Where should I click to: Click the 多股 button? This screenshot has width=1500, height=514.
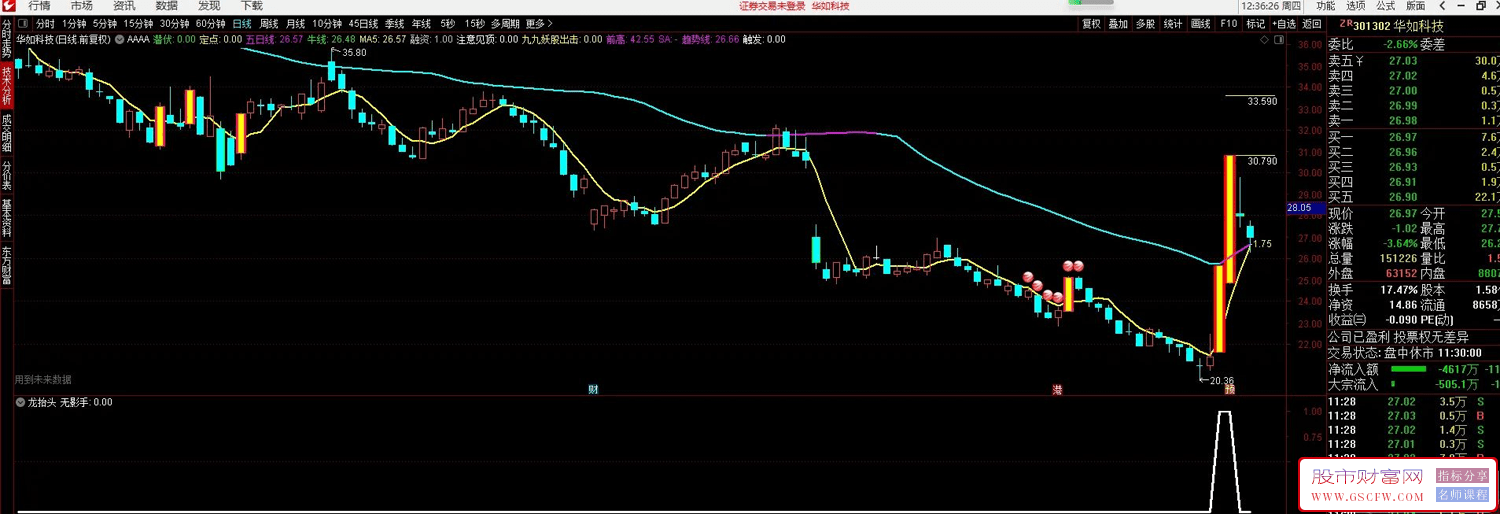coord(1145,23)
